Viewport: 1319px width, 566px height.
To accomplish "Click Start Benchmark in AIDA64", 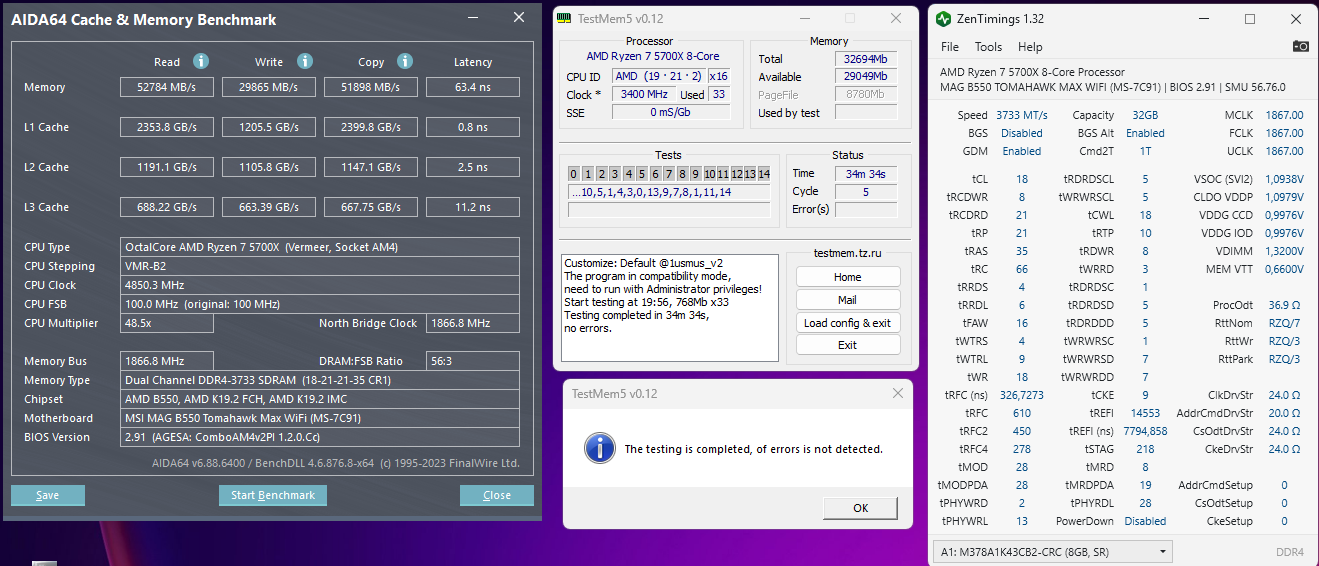I will [273, 495].
